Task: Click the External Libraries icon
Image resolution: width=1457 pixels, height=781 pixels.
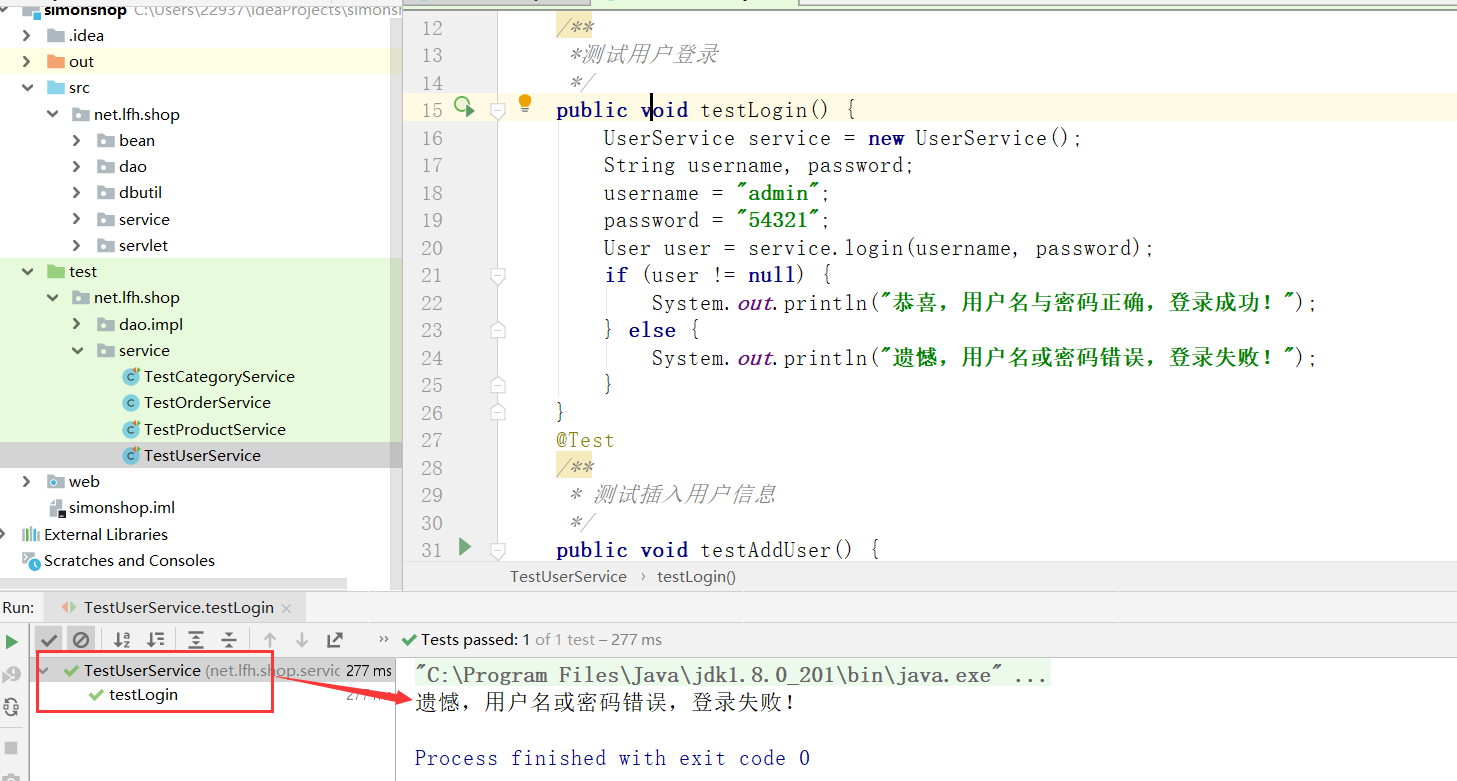Action: pyautogui.click(x=31, y=534)
